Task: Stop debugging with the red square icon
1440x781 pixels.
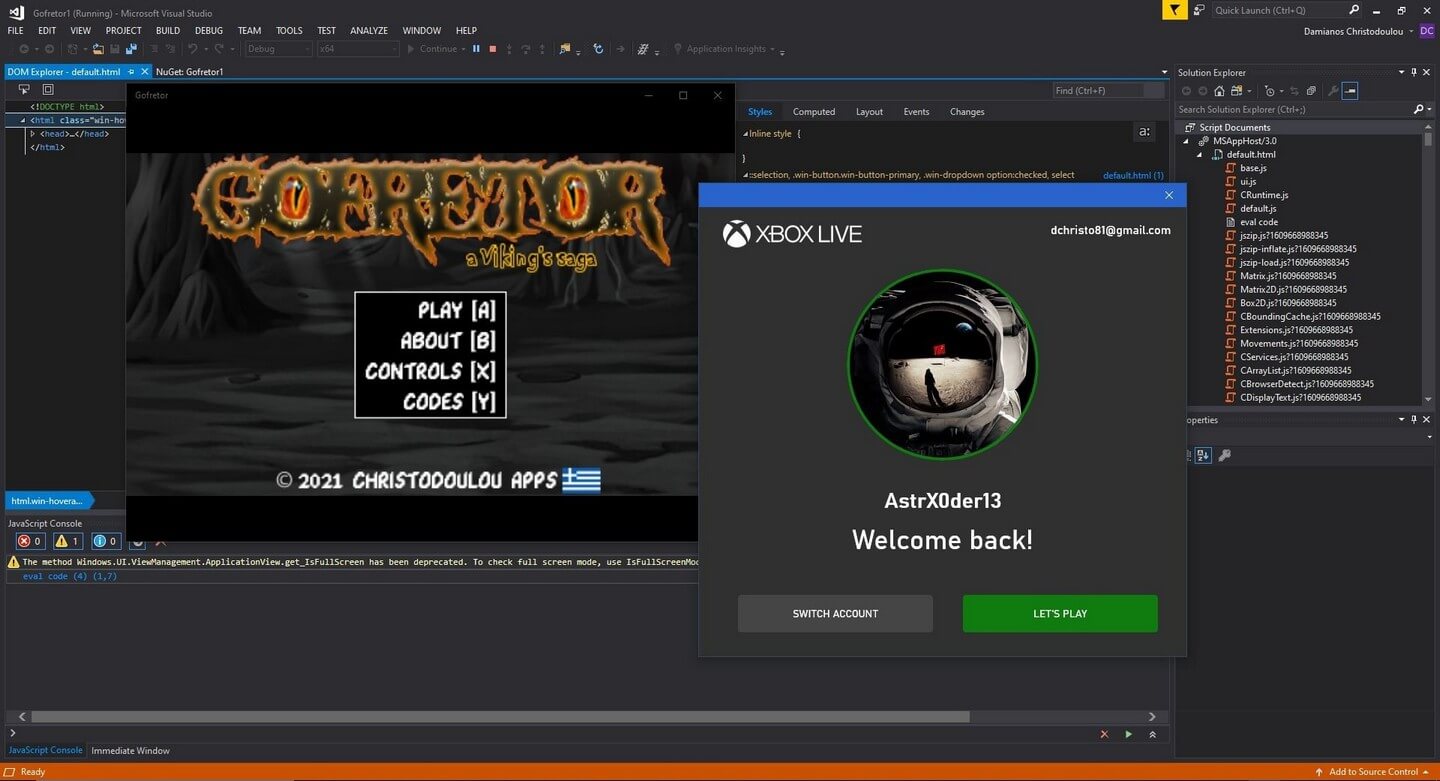Action: point(492,49)
